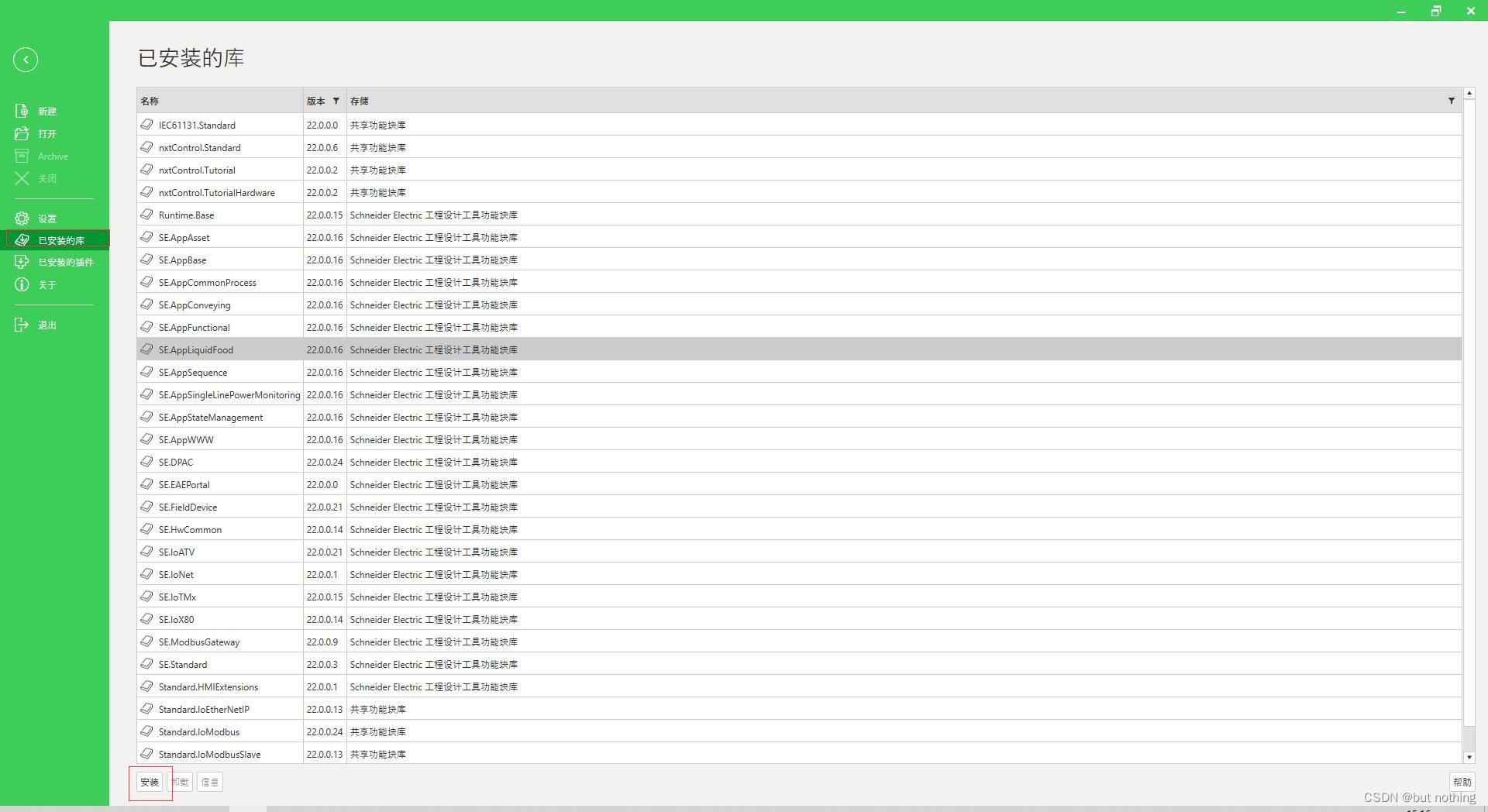
Task: Click the scrollbar down arrow
Action: (x=1469, y=757)
